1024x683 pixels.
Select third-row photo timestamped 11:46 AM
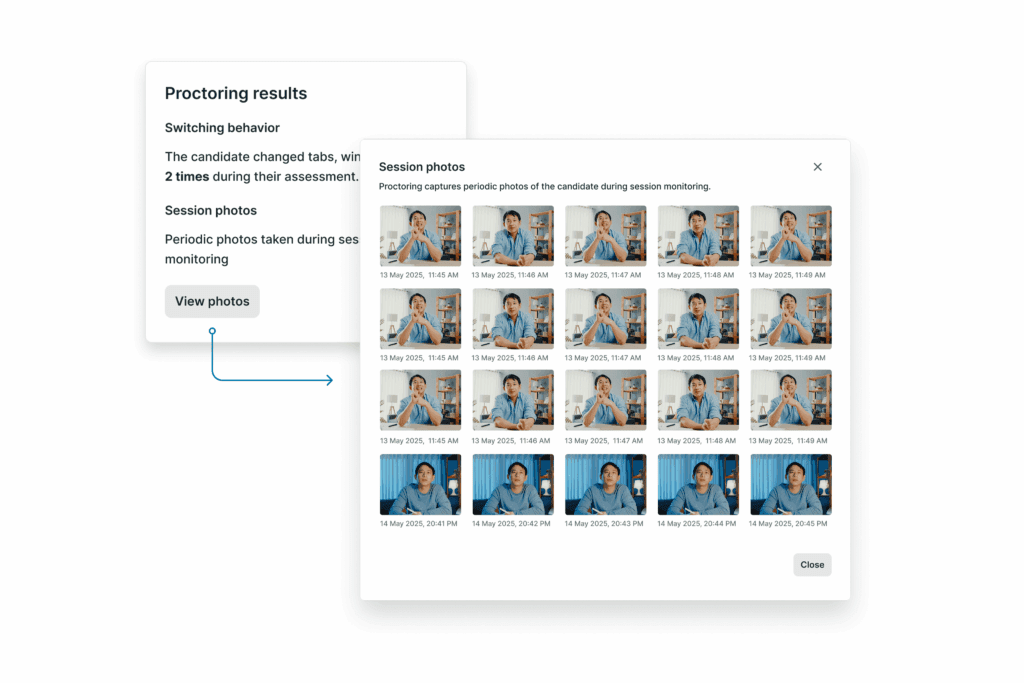pos(513,400)
